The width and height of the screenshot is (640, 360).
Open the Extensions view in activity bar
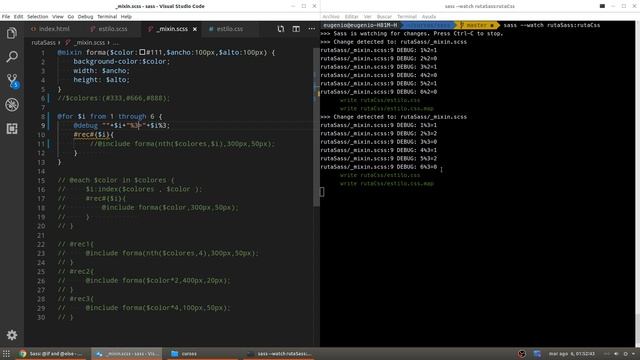click(12, 129)
